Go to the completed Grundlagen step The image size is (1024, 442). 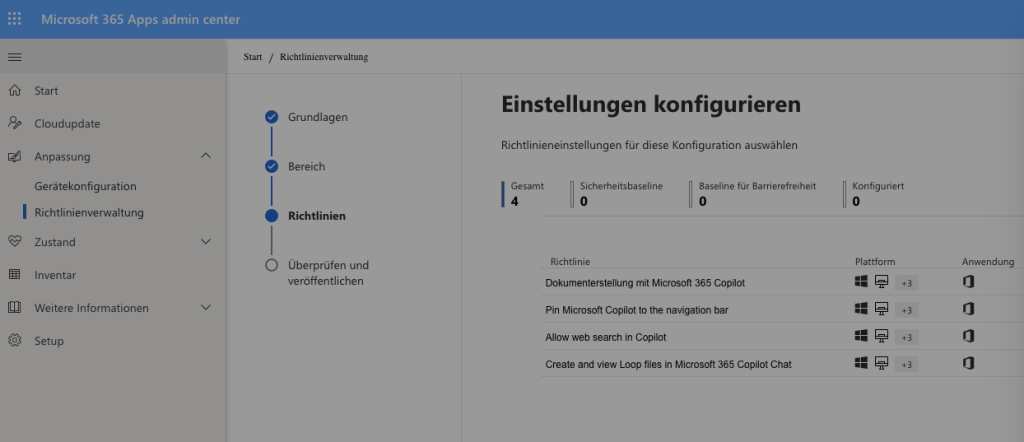click(x=318, y=117)
